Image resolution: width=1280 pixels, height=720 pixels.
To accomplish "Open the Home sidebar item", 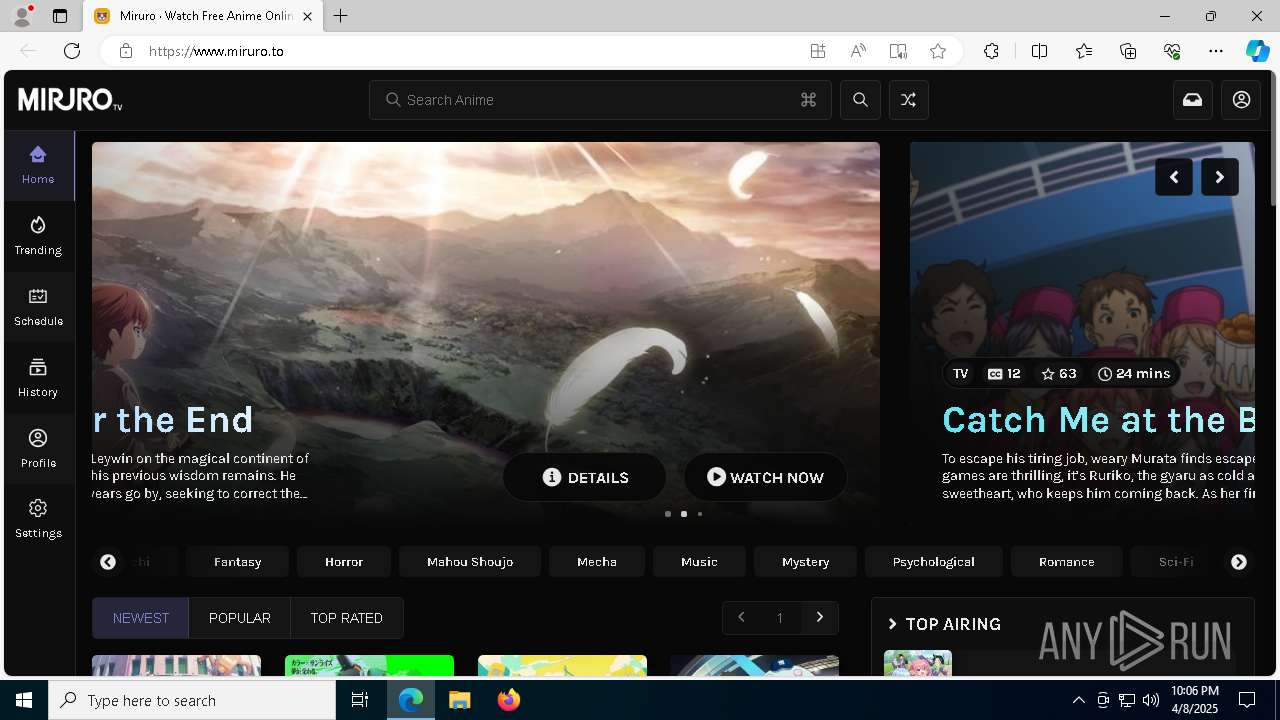I will [x=38, y=165].
